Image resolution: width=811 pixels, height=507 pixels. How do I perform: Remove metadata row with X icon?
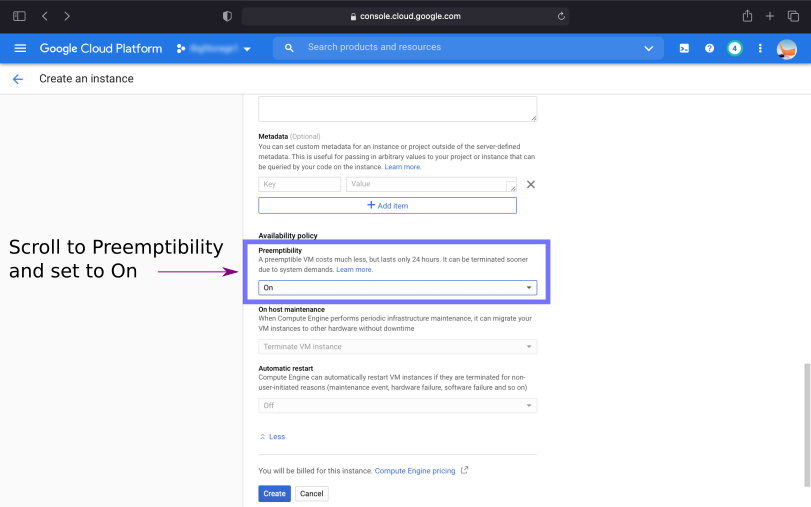point(531,184)
